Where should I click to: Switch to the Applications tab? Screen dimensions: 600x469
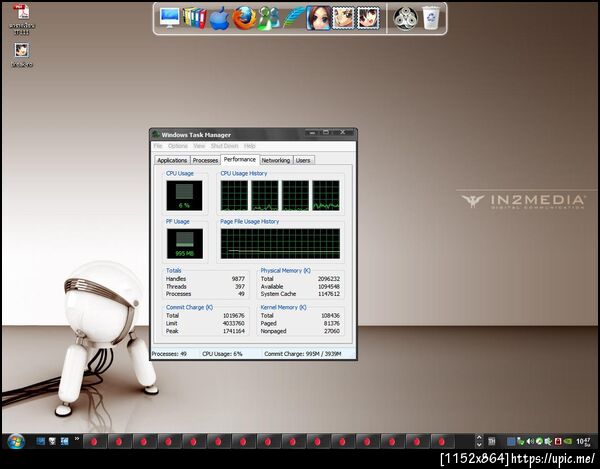[x=172, y=160]
